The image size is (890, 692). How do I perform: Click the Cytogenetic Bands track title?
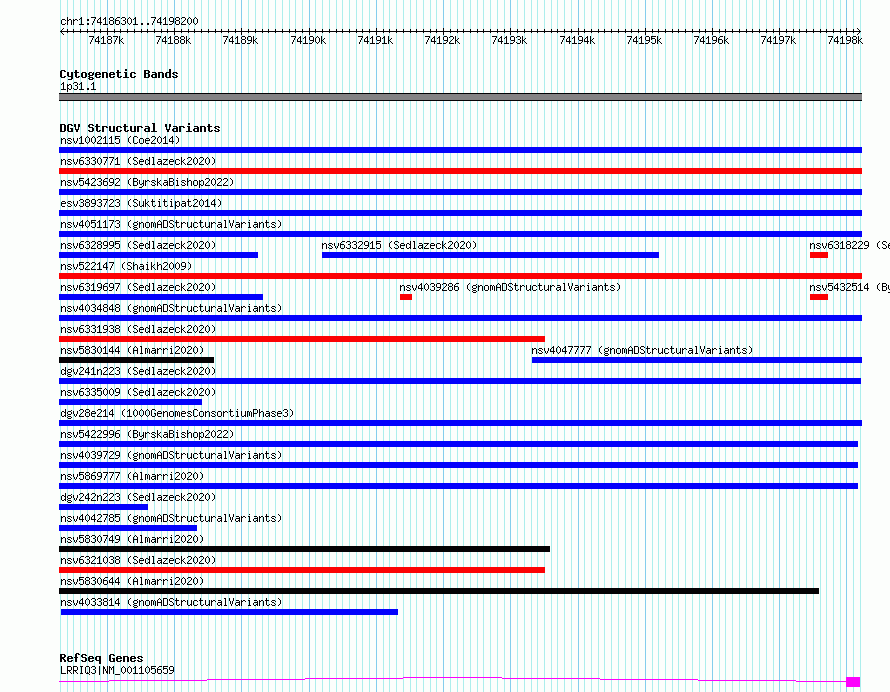[119, 74]
